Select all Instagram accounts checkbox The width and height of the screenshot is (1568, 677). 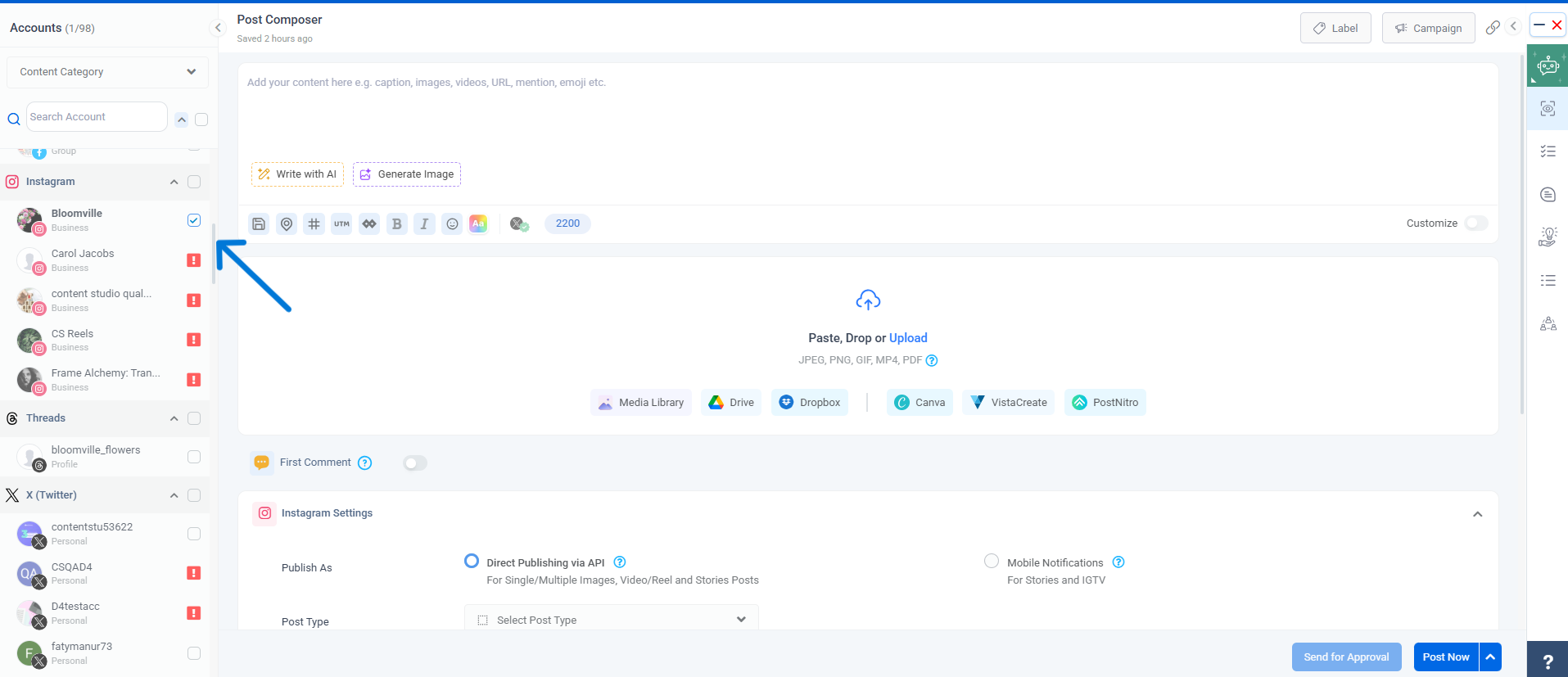194,182
